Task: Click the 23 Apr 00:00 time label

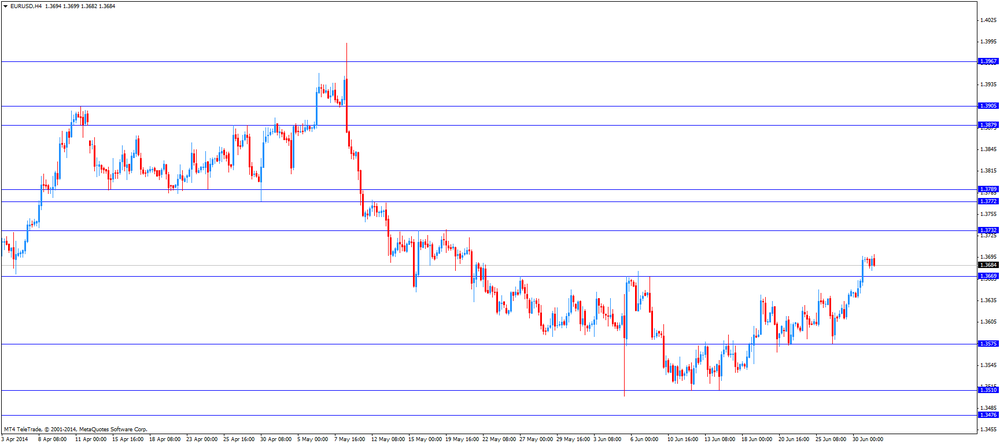Action: pyautogui.click(x=201, y=439)
